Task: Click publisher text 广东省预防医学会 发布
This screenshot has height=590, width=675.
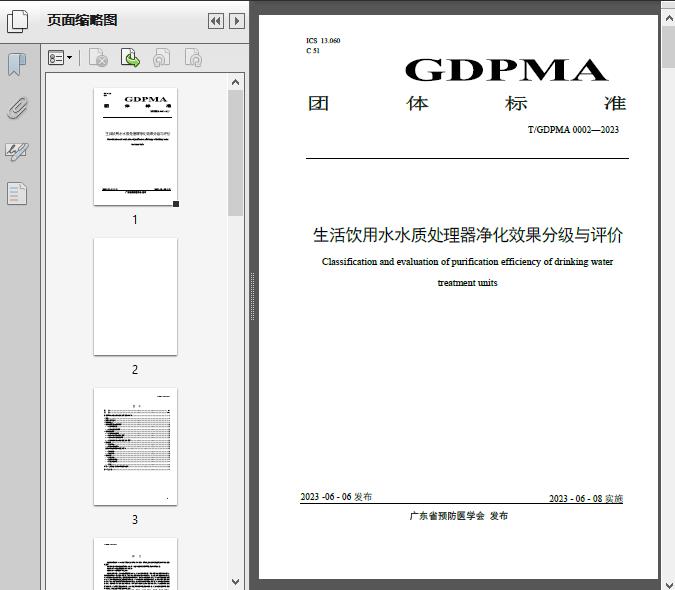Action: tap(458, 516)
